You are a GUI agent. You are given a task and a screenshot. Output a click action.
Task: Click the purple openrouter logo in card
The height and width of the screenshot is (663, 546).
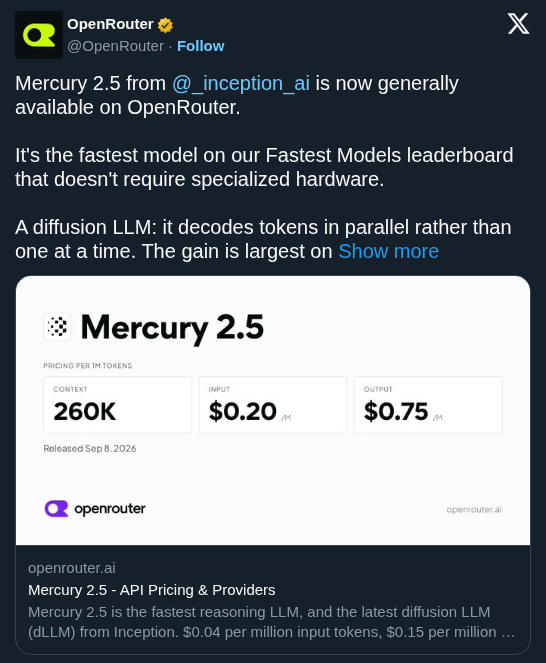click(x=56, y=509)
